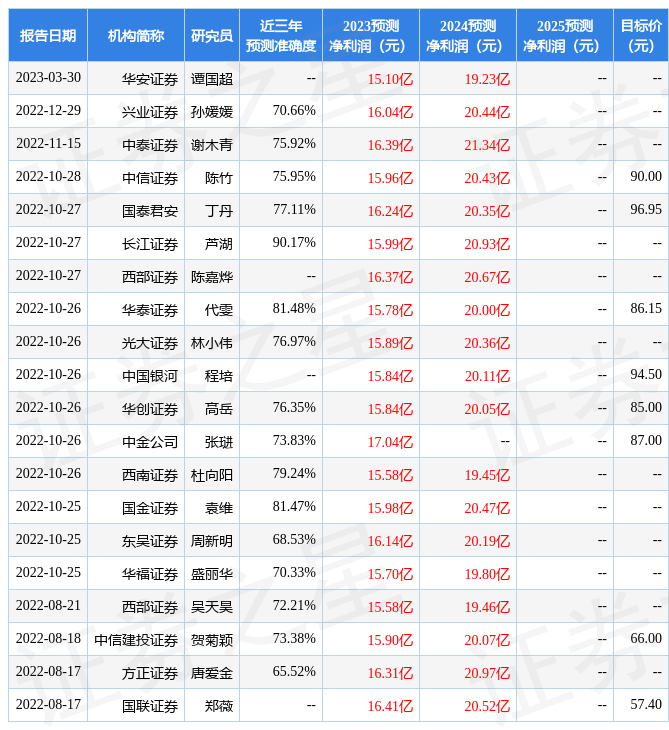Click the 近三年预测准确度 column header
The height and width of the screenshot is (730, 669).
point(281,36)
